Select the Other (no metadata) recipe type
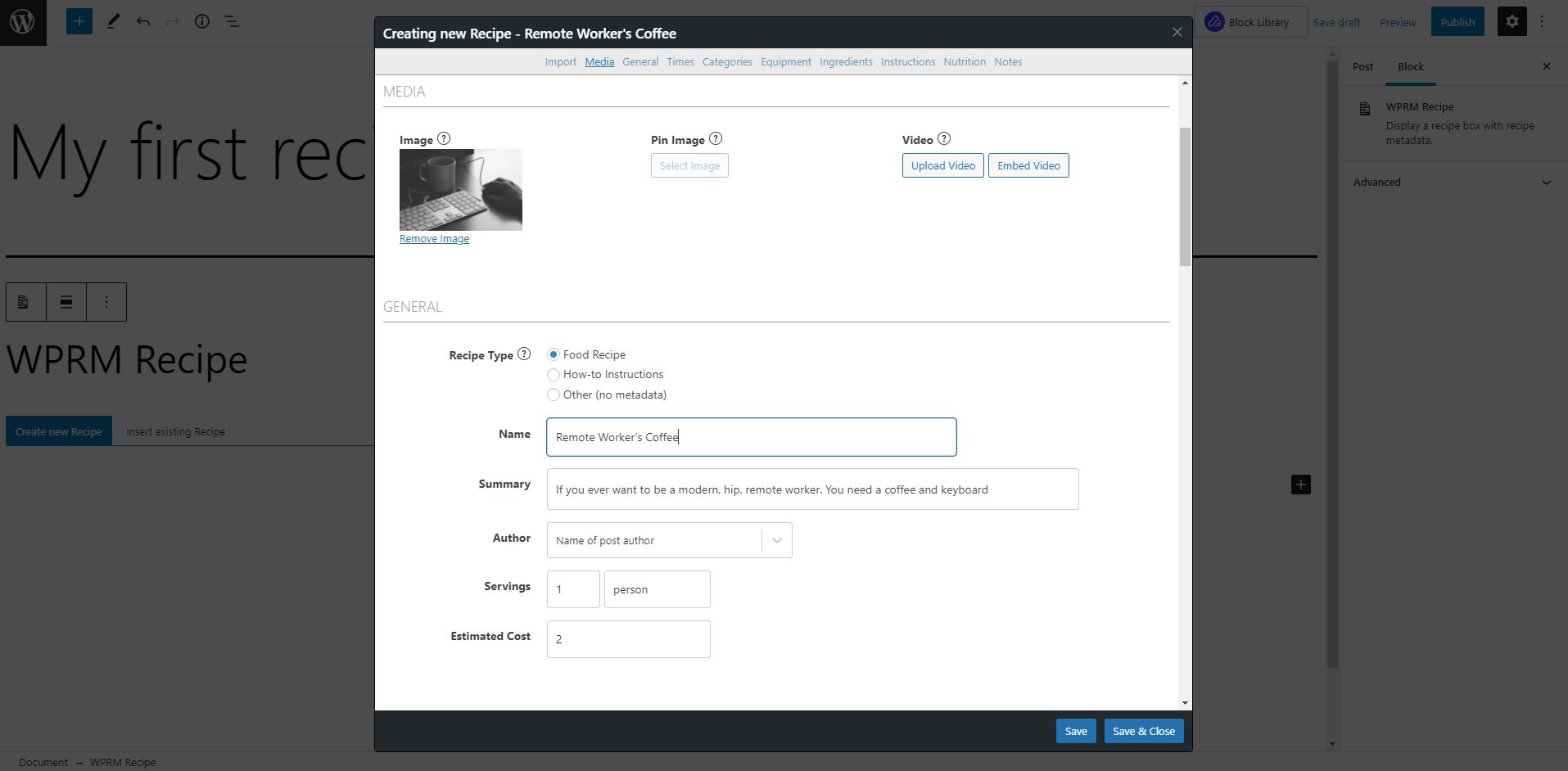This screenshot has width=1568, height=771. tap(554, 395)
